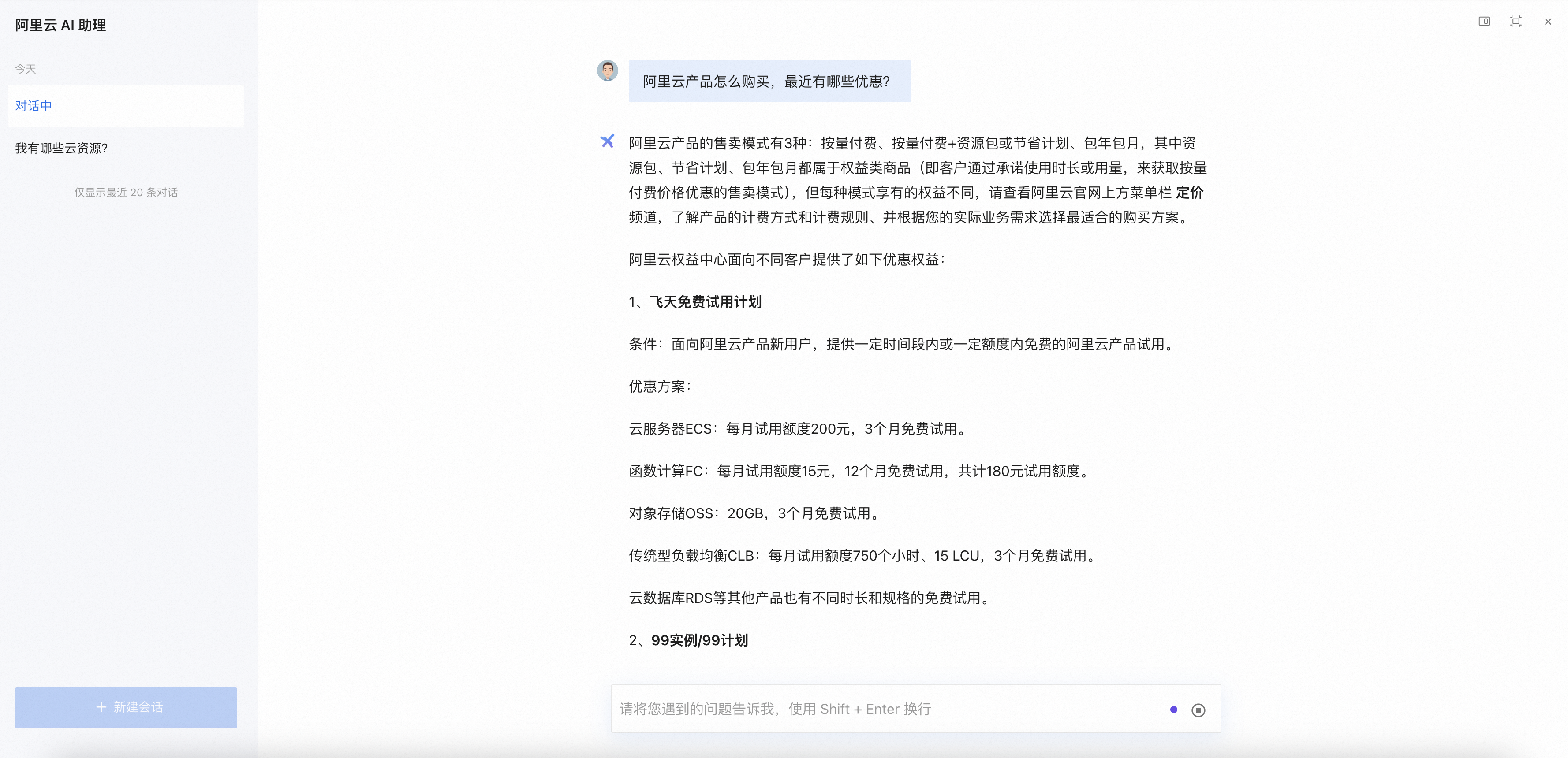Click the blue AI assistant logo icon
This screenshot has height=758, width=1568.
click(607, 141)
